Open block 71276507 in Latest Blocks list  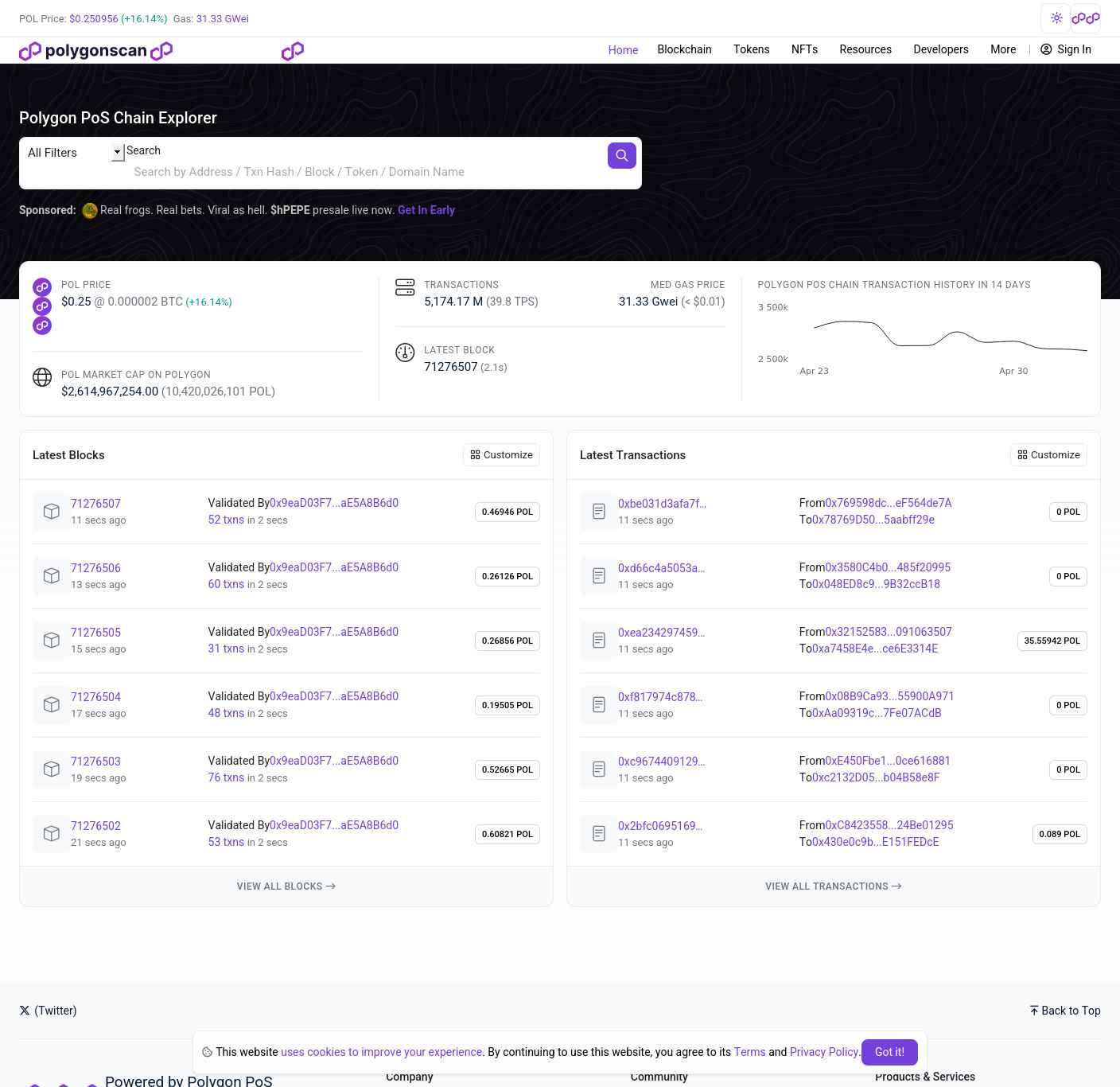point(95,504)
